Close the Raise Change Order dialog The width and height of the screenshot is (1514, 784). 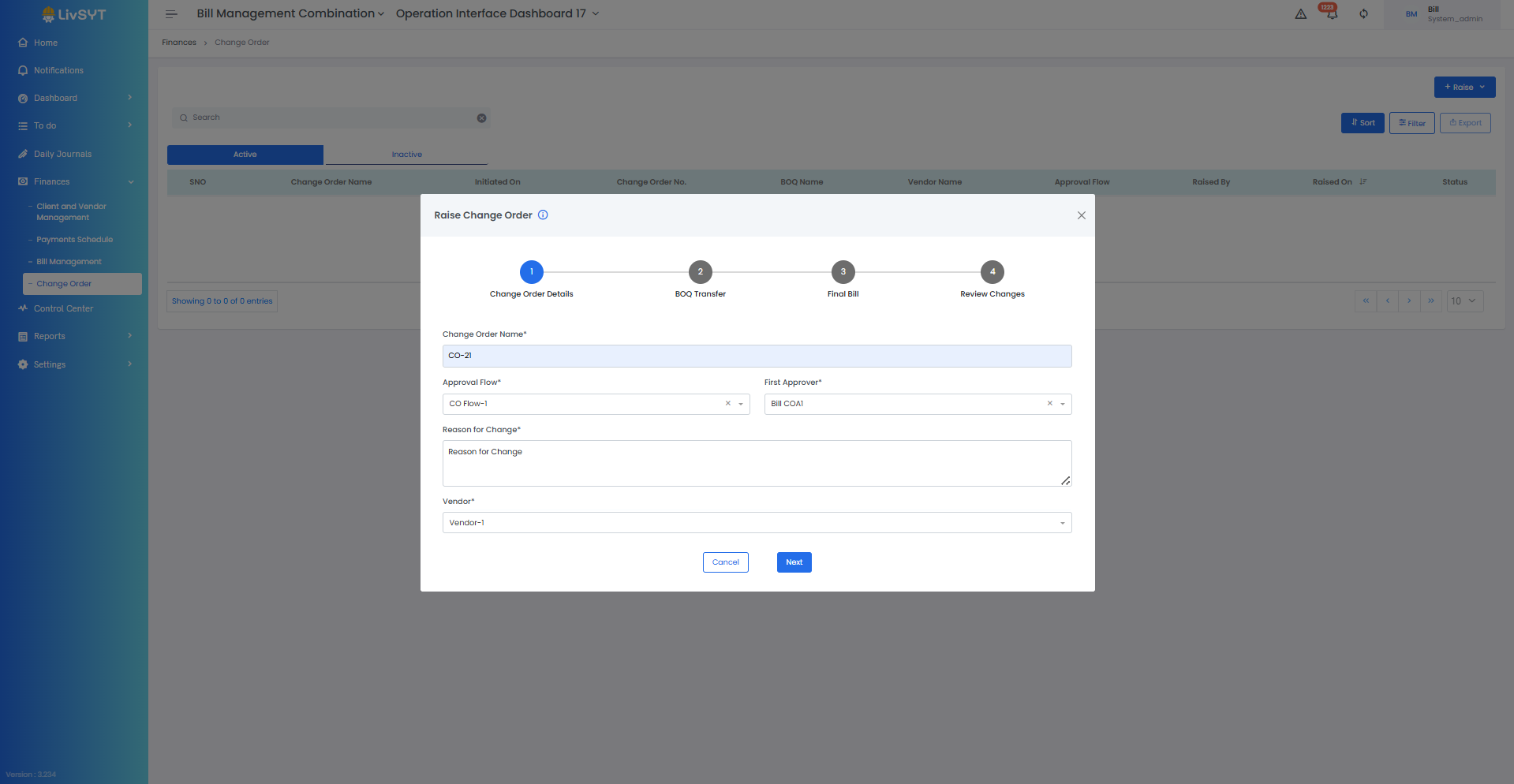coord(1082,215)
